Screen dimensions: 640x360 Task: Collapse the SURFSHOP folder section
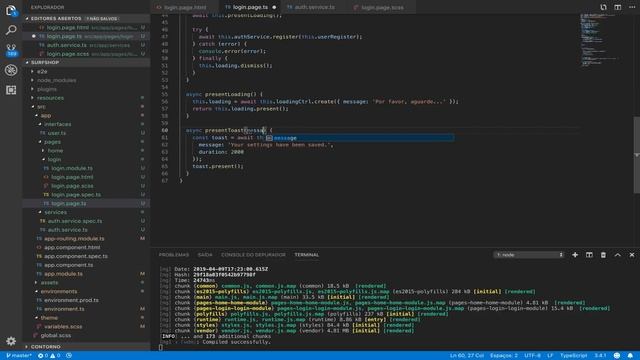pyautogui.click(x=86, y=62)
